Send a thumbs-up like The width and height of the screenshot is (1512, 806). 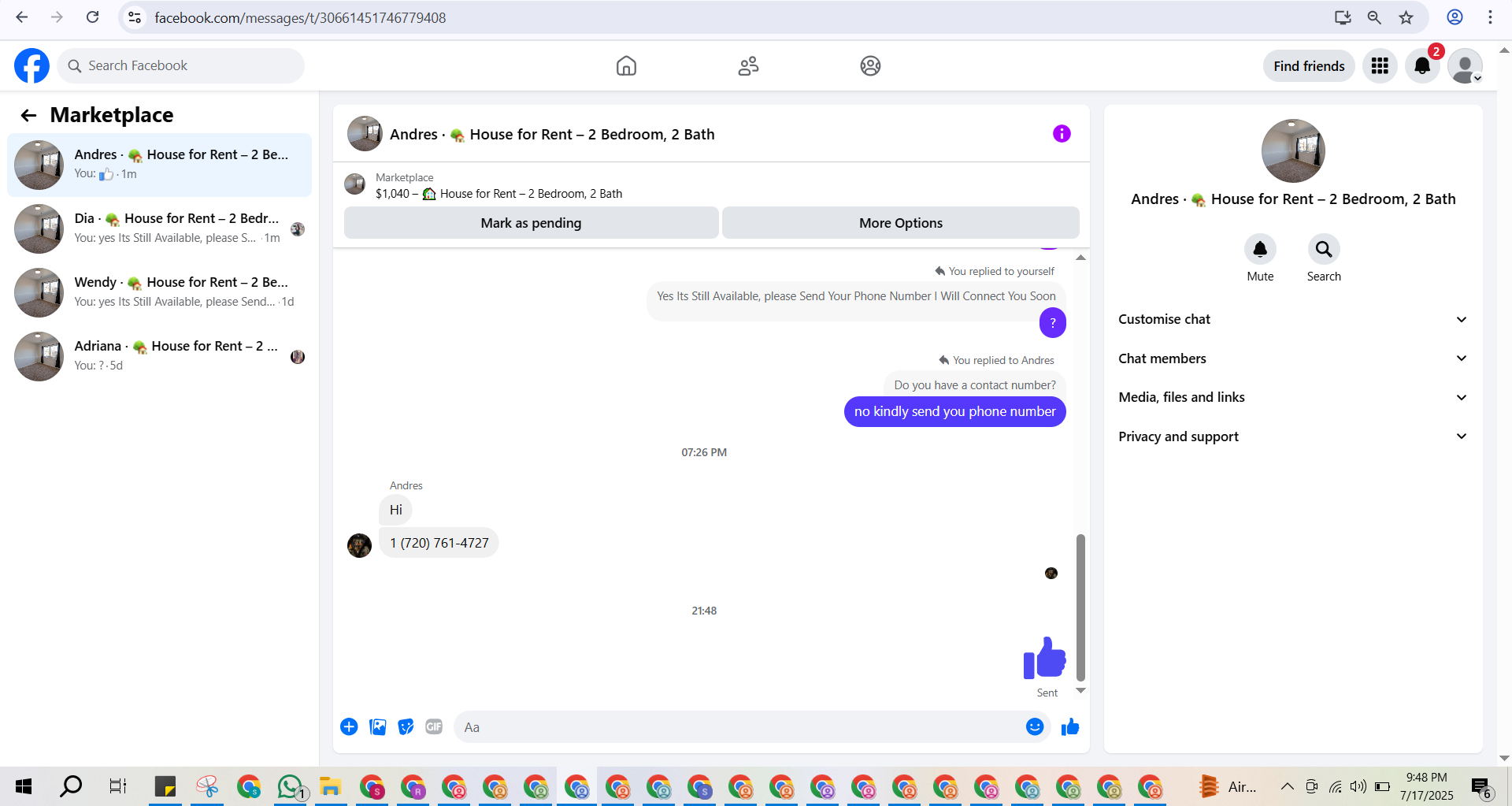point(1070,726)
